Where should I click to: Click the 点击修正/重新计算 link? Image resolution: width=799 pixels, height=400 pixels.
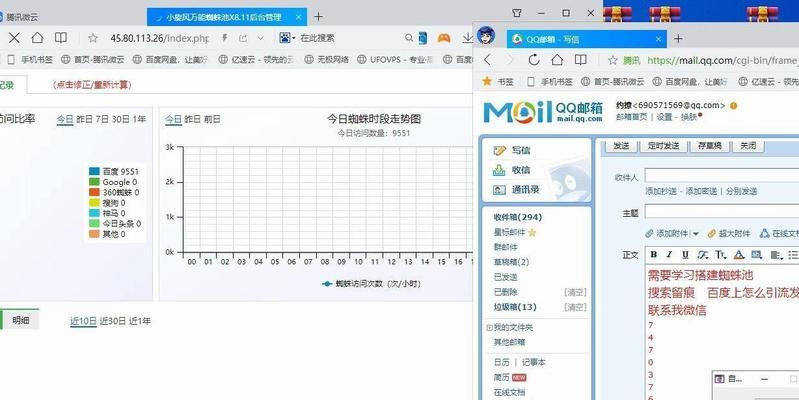[92, 85]
